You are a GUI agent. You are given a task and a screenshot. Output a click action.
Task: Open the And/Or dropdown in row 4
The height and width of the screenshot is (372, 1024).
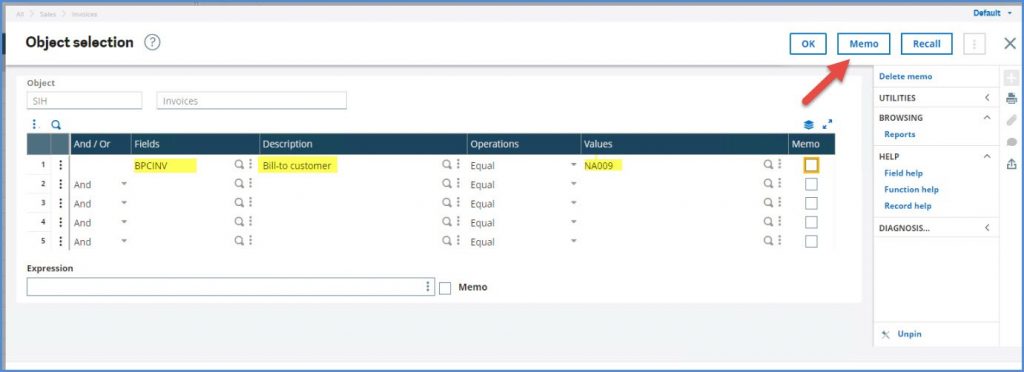123,222
